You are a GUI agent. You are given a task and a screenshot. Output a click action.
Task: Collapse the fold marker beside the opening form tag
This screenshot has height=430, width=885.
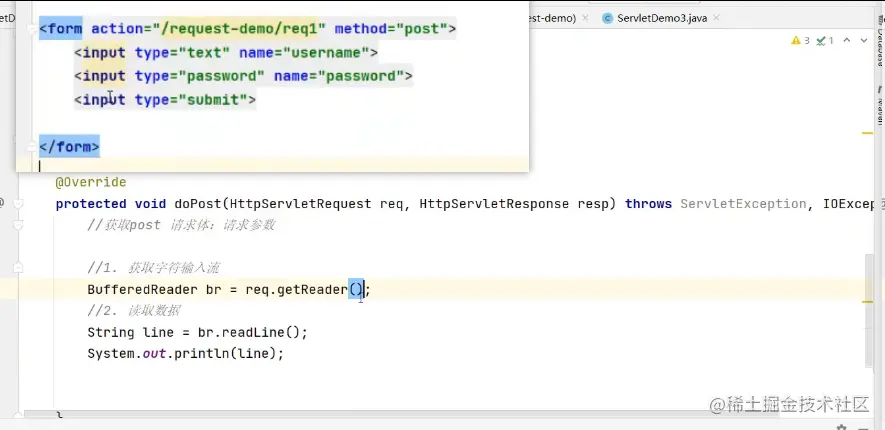coord(32,29)
